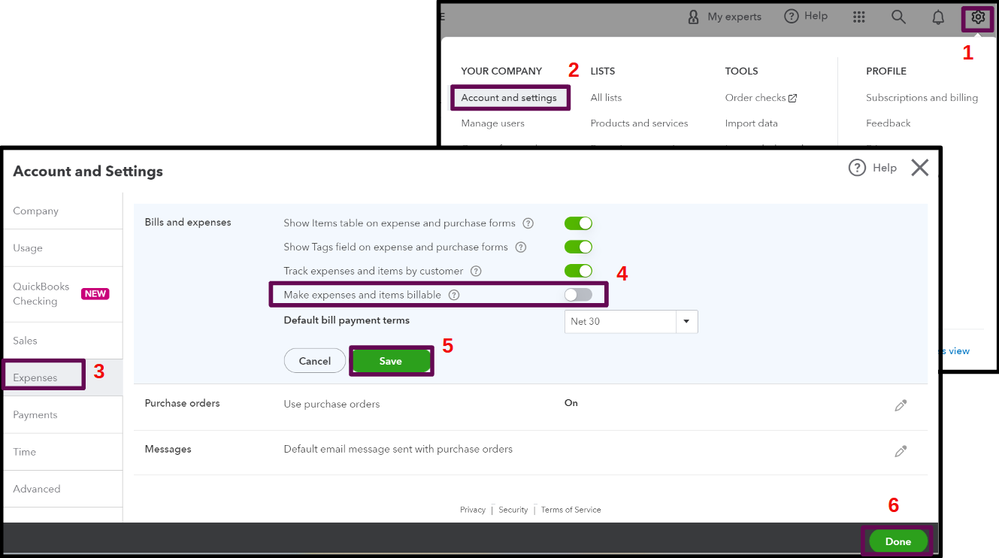
Task: Click the Default bill payment terms label
Action: coord(347,320)
